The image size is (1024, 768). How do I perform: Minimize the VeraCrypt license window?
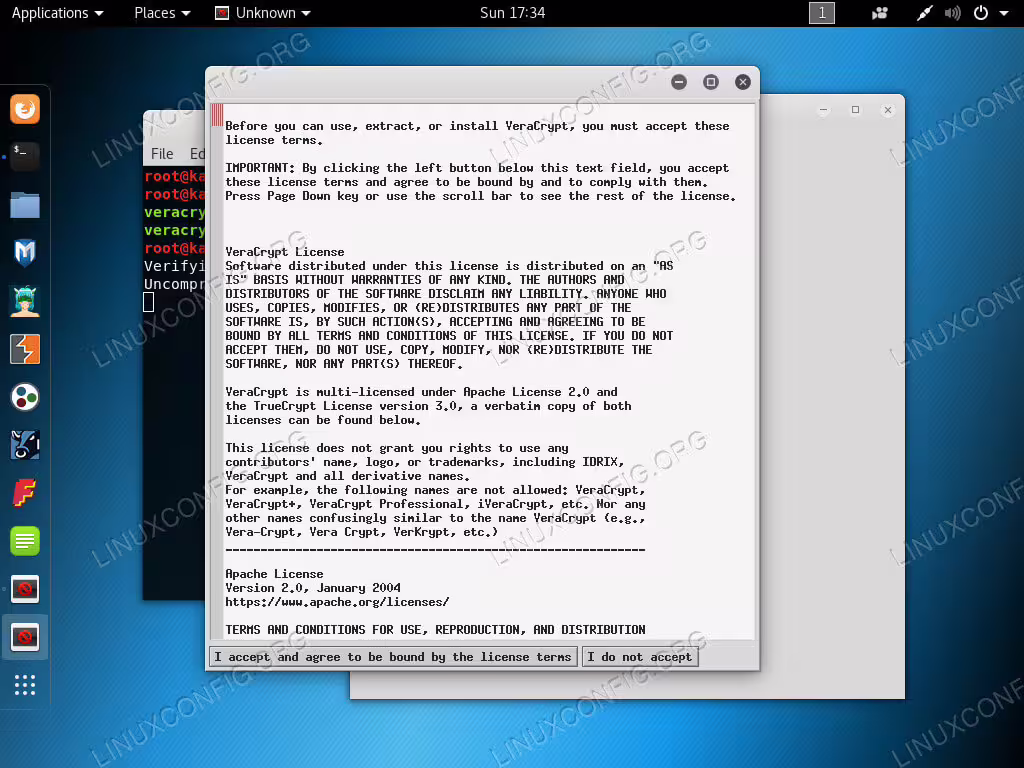[x=679, y=82]
